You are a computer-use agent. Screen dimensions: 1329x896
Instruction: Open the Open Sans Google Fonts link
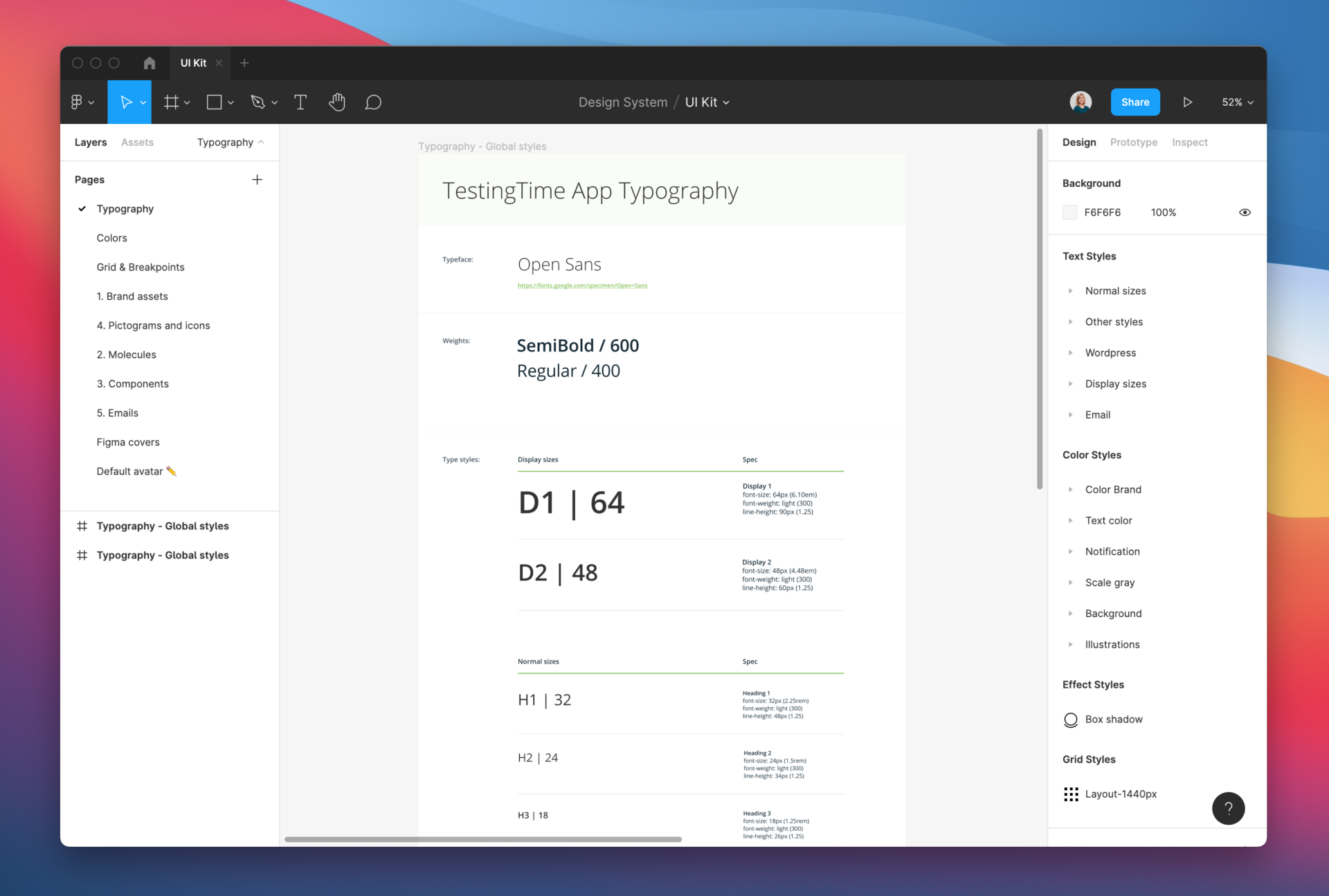point(582,285)
